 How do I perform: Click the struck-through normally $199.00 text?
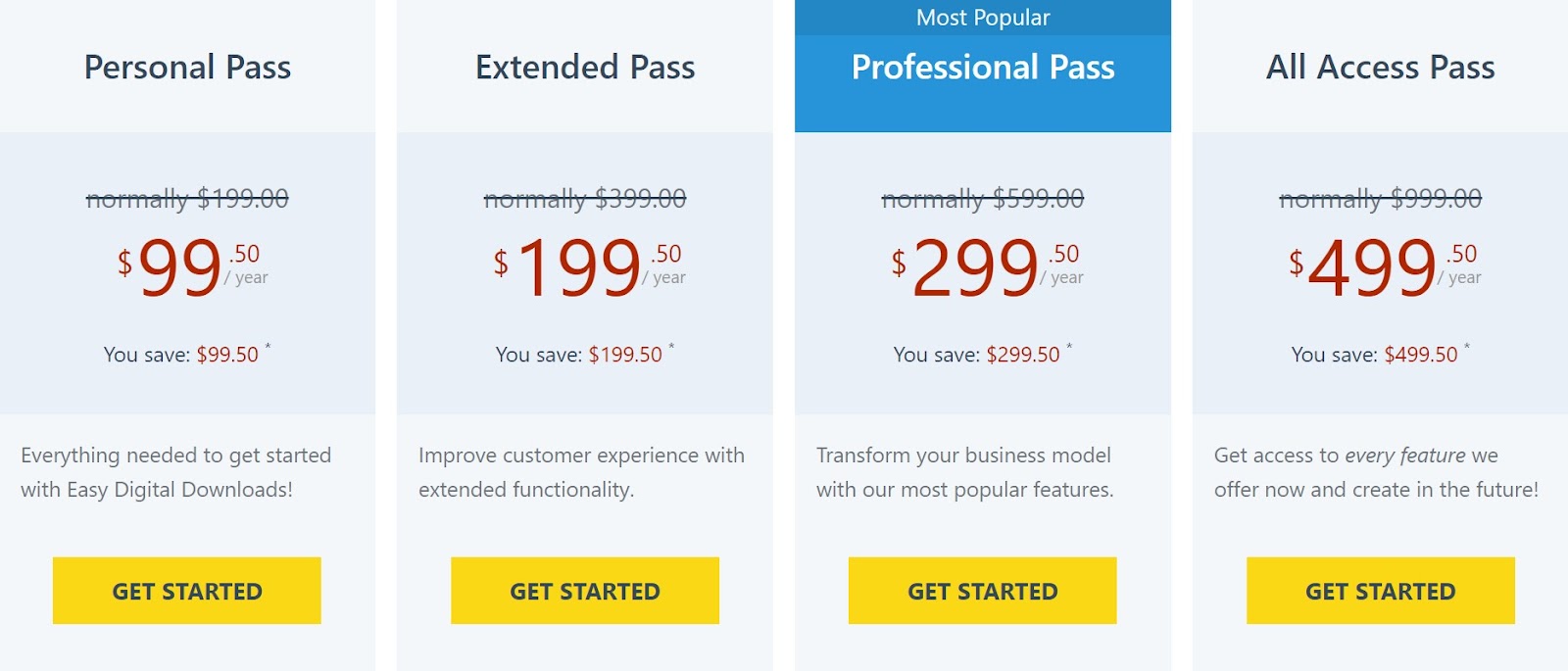click(x=187, y=199)
